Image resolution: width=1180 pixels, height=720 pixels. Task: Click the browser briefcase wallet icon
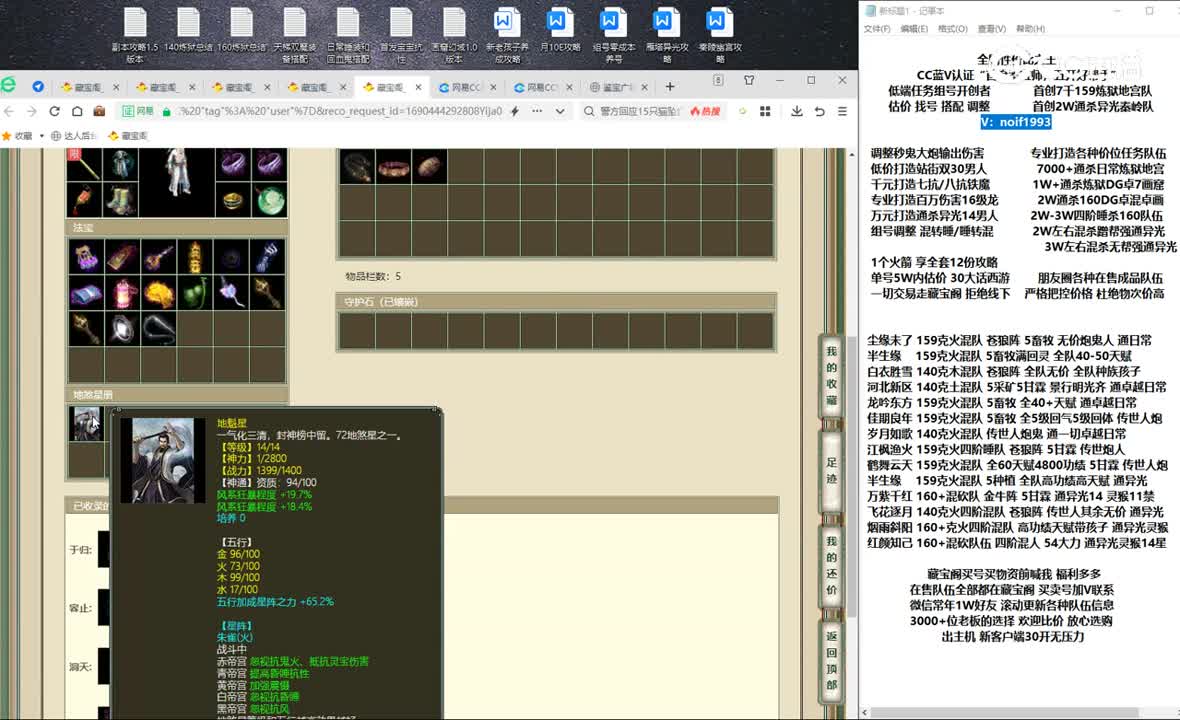99,111
